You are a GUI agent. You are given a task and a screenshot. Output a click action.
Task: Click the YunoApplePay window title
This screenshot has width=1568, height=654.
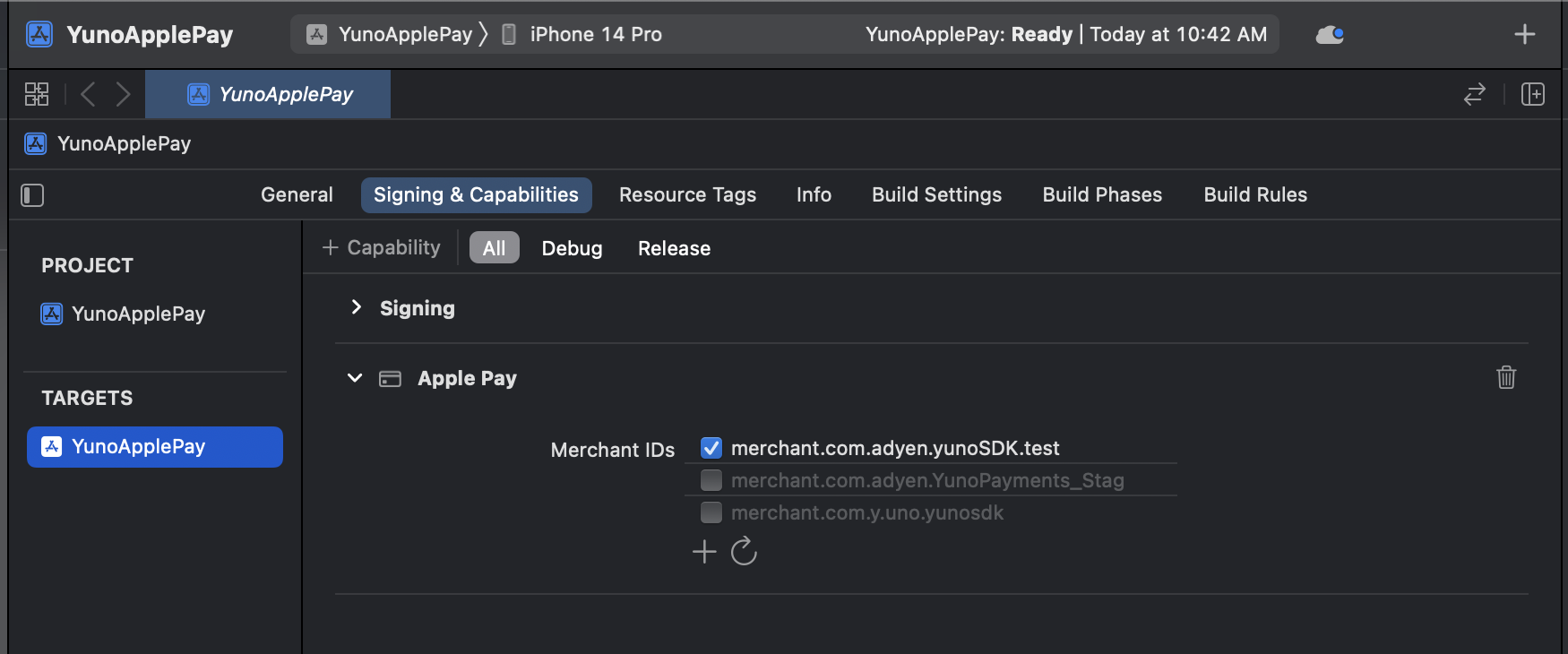point(150,34)
